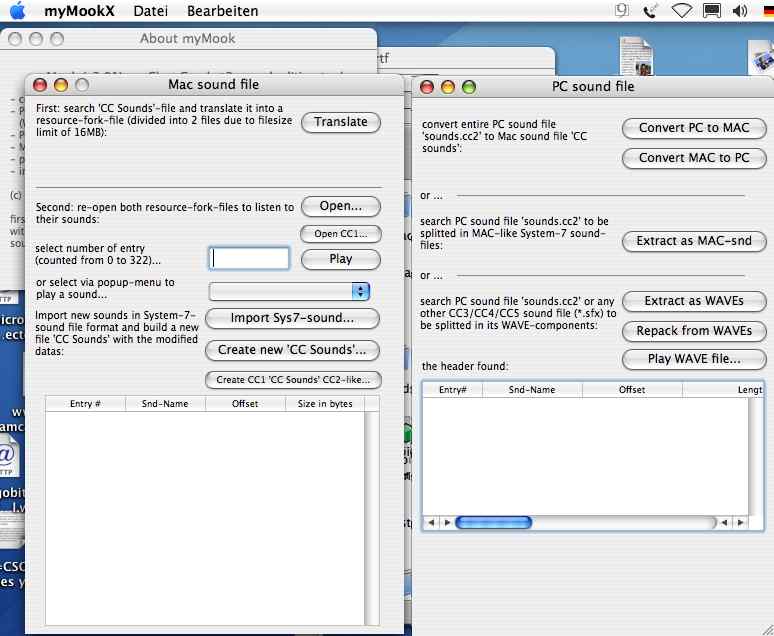The height and width of the screenshot is (636, 774).
Task: Click the Size in bytes column header
Action: coord(325,403)
